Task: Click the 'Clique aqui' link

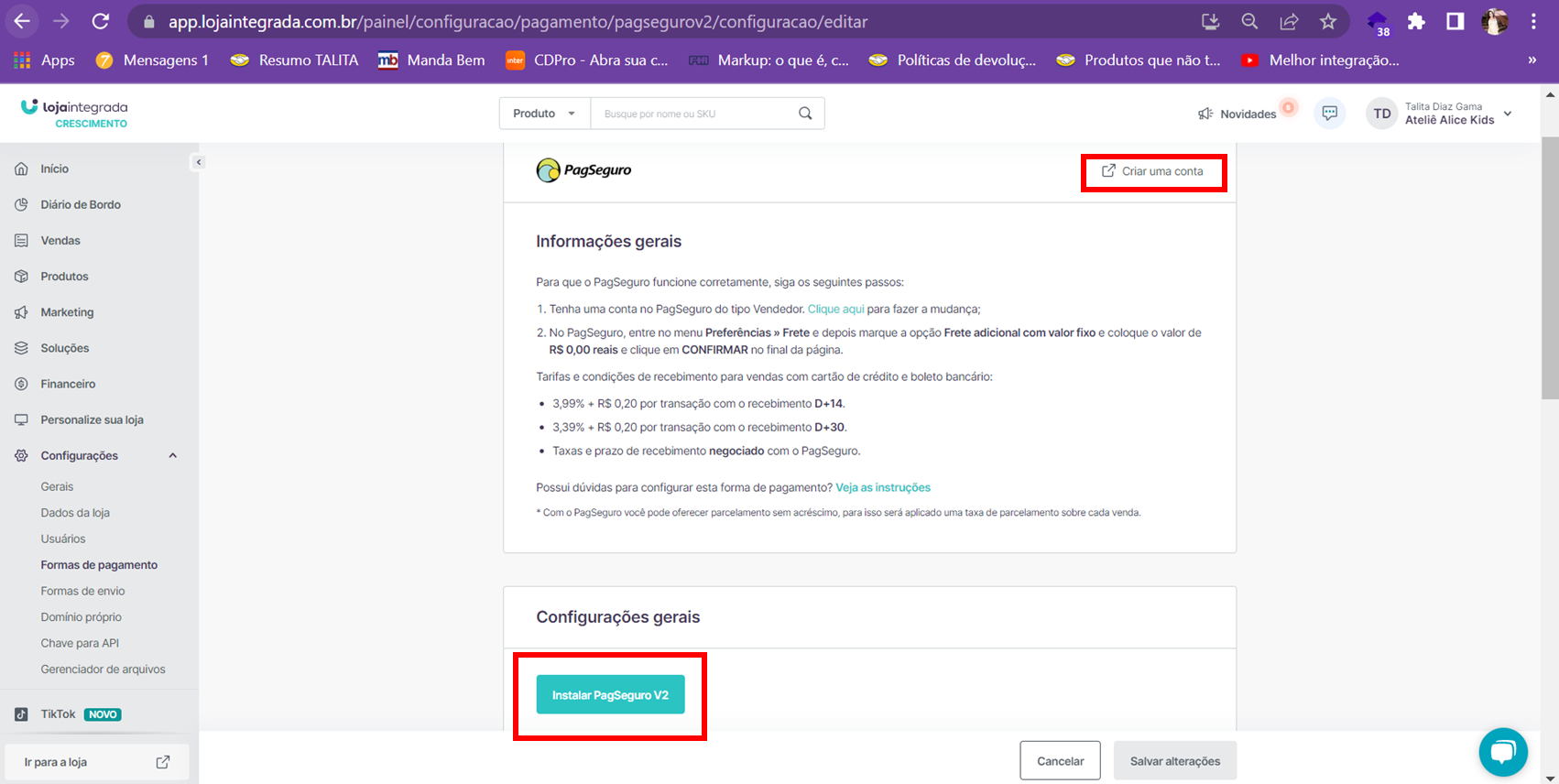Action: [x=835, y=310]
